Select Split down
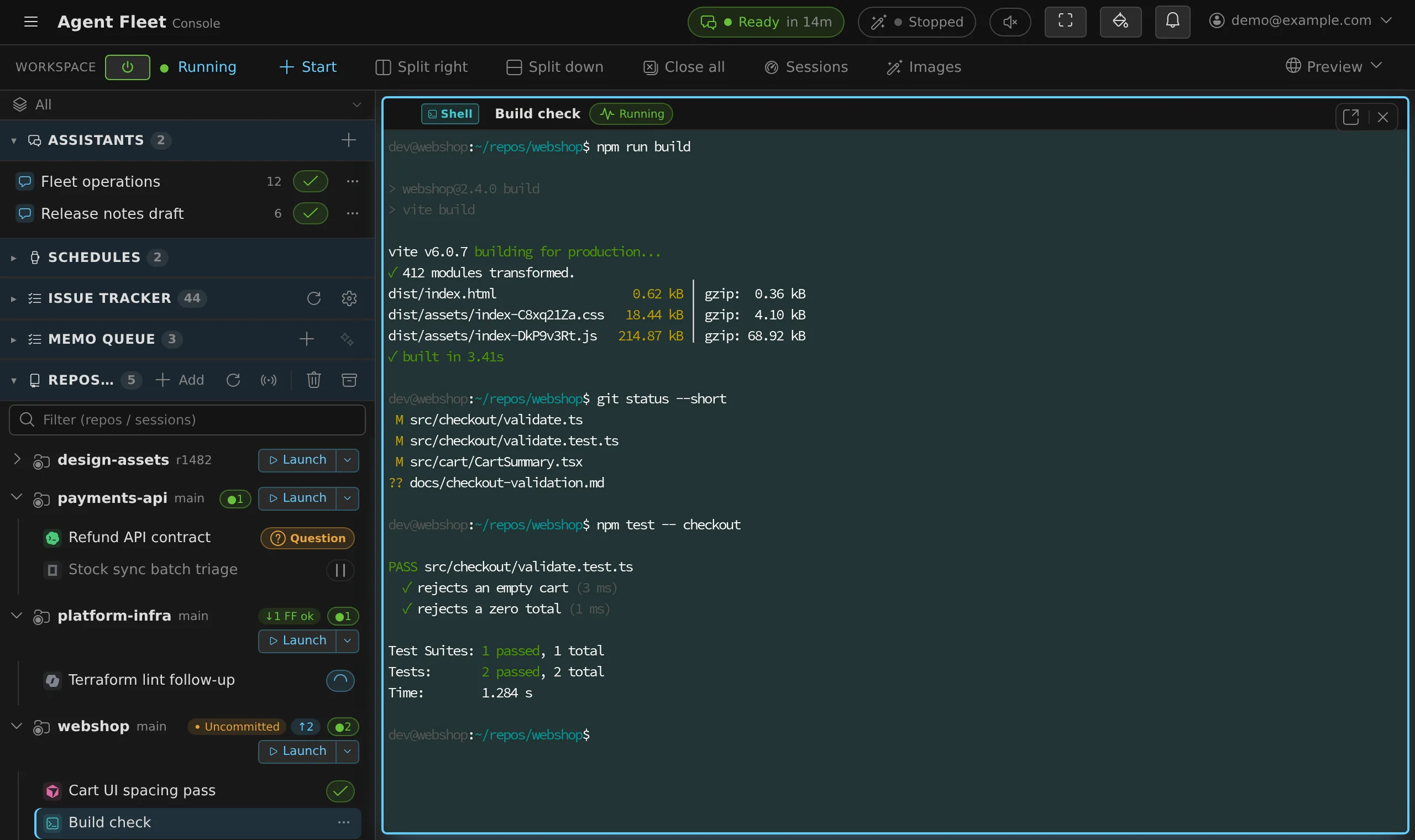This screenshot has height=840, width=1415. [555, 67]
